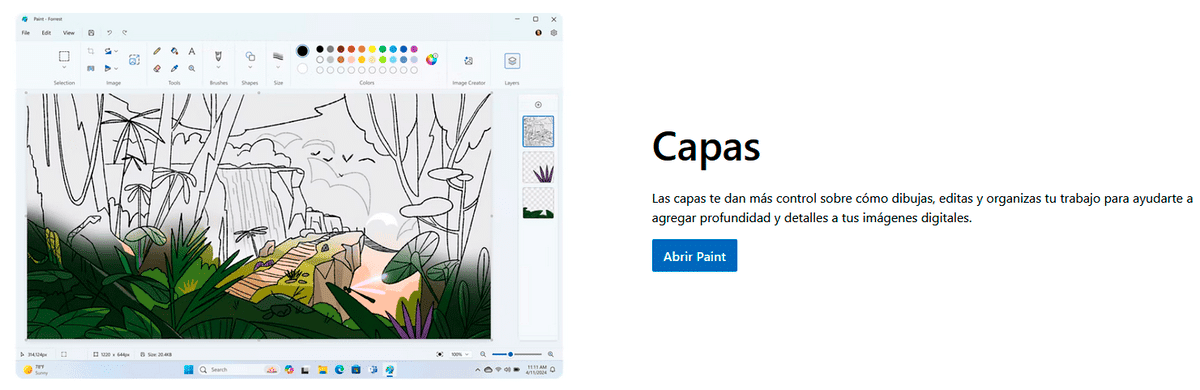Click the Rotate image icon
The image size is (1200, 390).
click(x=107, y=51)
